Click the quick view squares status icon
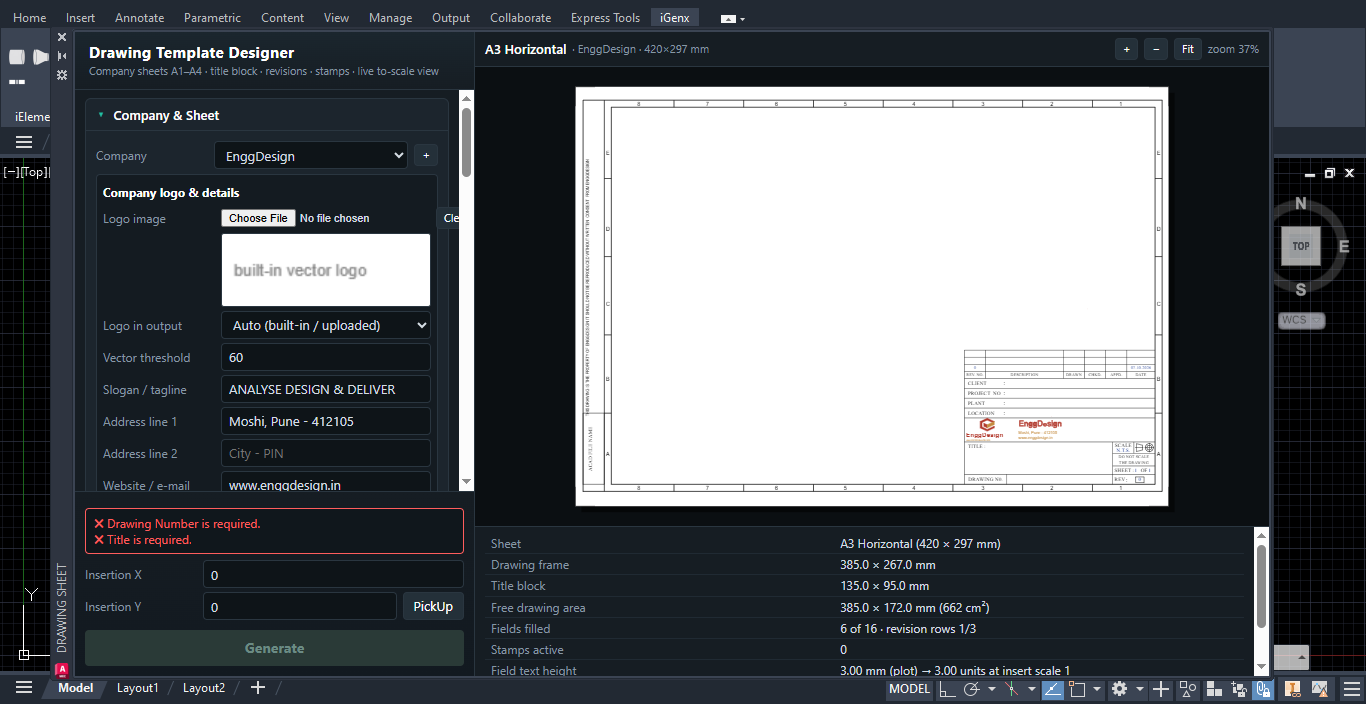This screenshot has width=1366, height=709. 1215,689
